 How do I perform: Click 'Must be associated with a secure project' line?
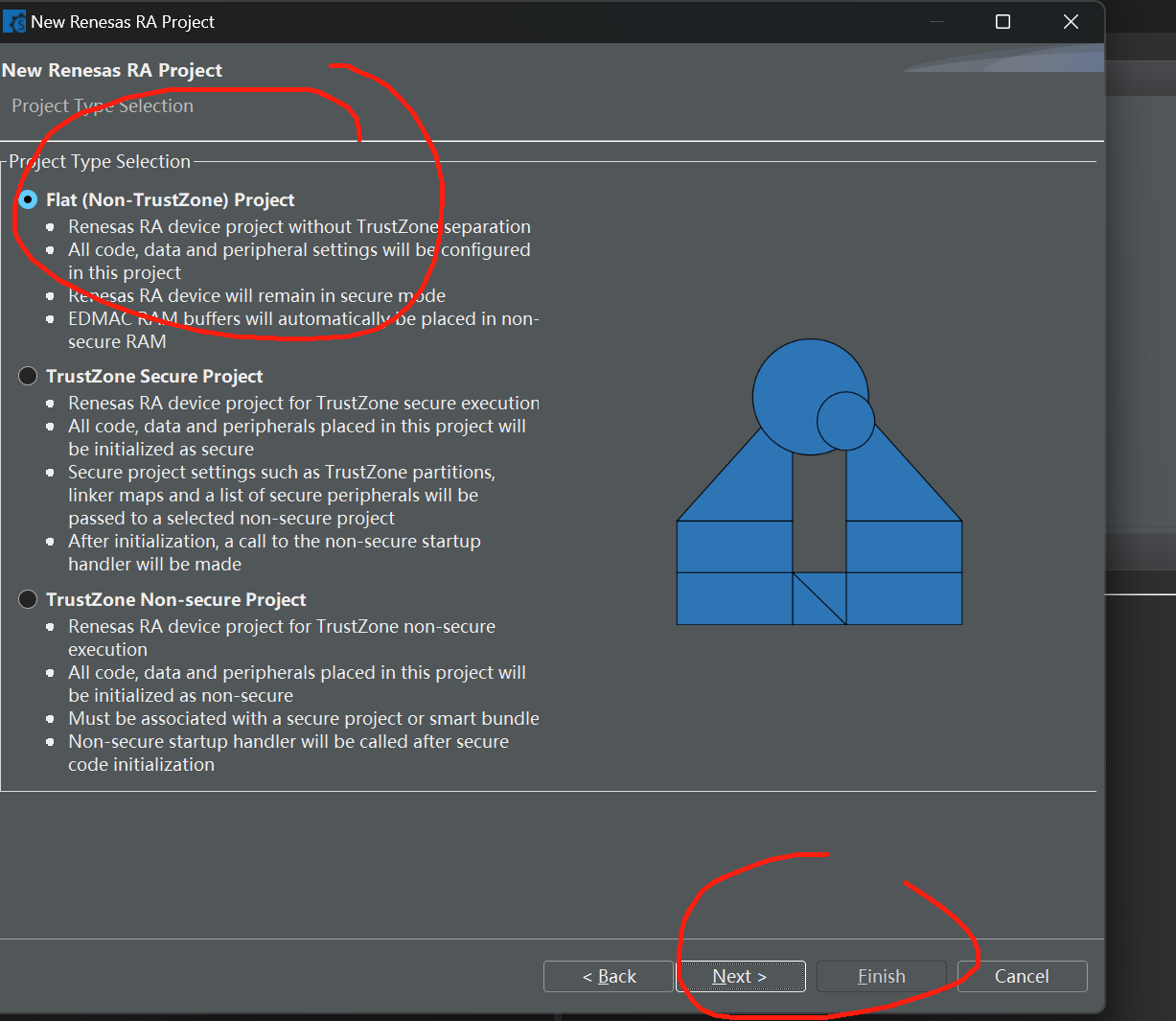click(x=304, y=718)
